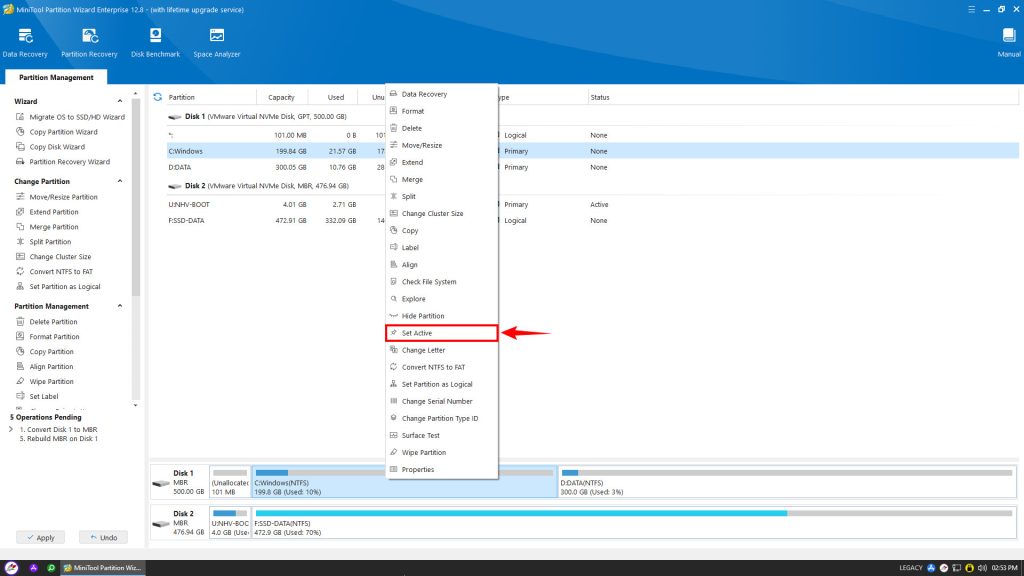This screenshot has width=1024, height=576.
Task: Choose Delete from the context menu
Action: pos(441,128)
